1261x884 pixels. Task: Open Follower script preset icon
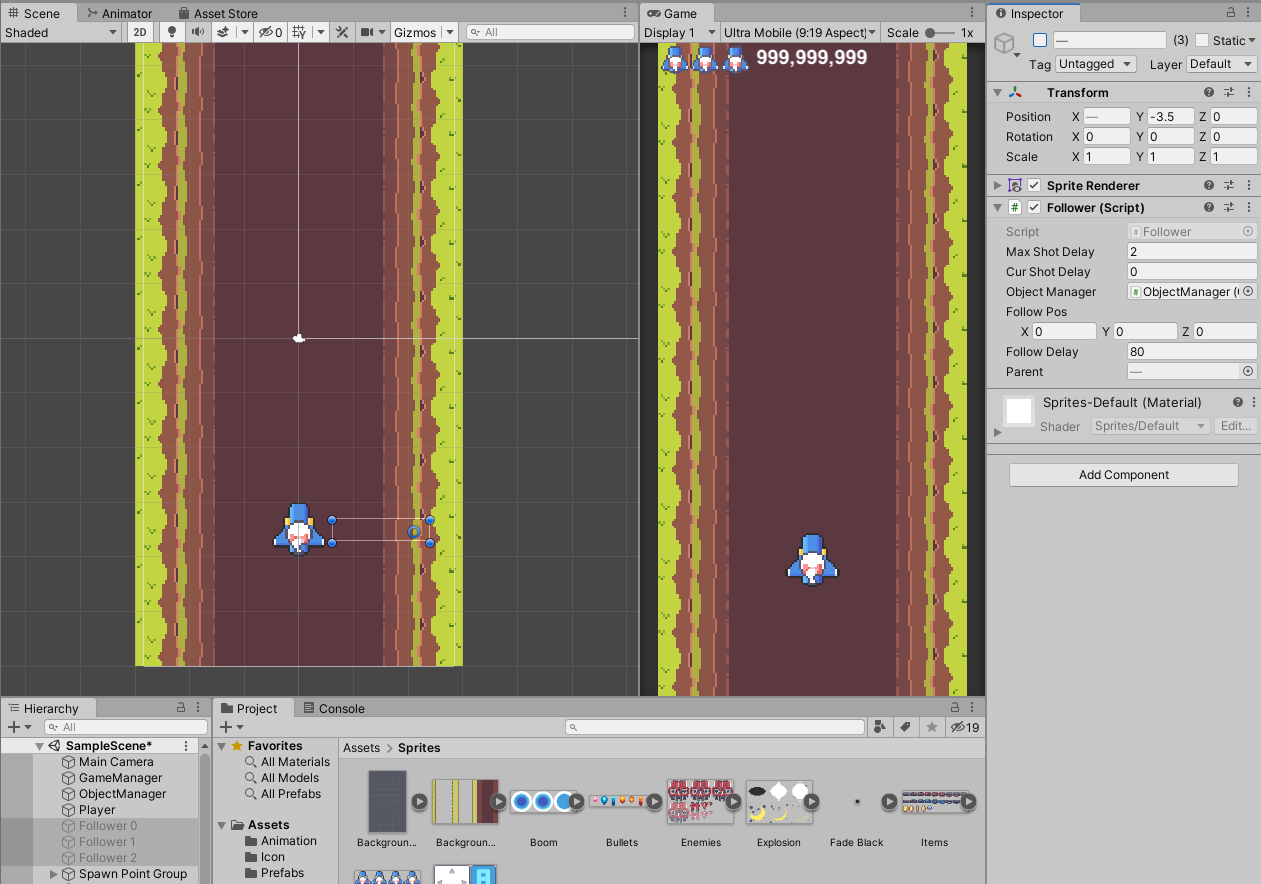click(x=1230, y=207)
